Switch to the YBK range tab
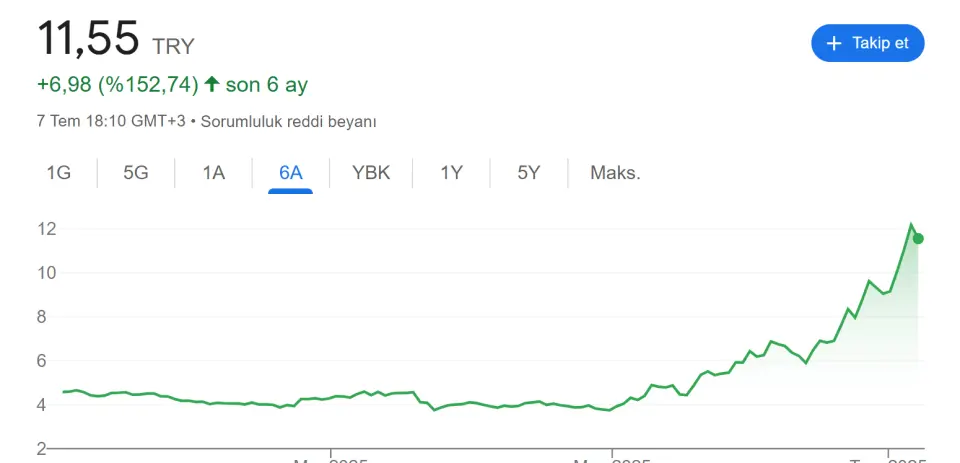 (x=371, y=173)
